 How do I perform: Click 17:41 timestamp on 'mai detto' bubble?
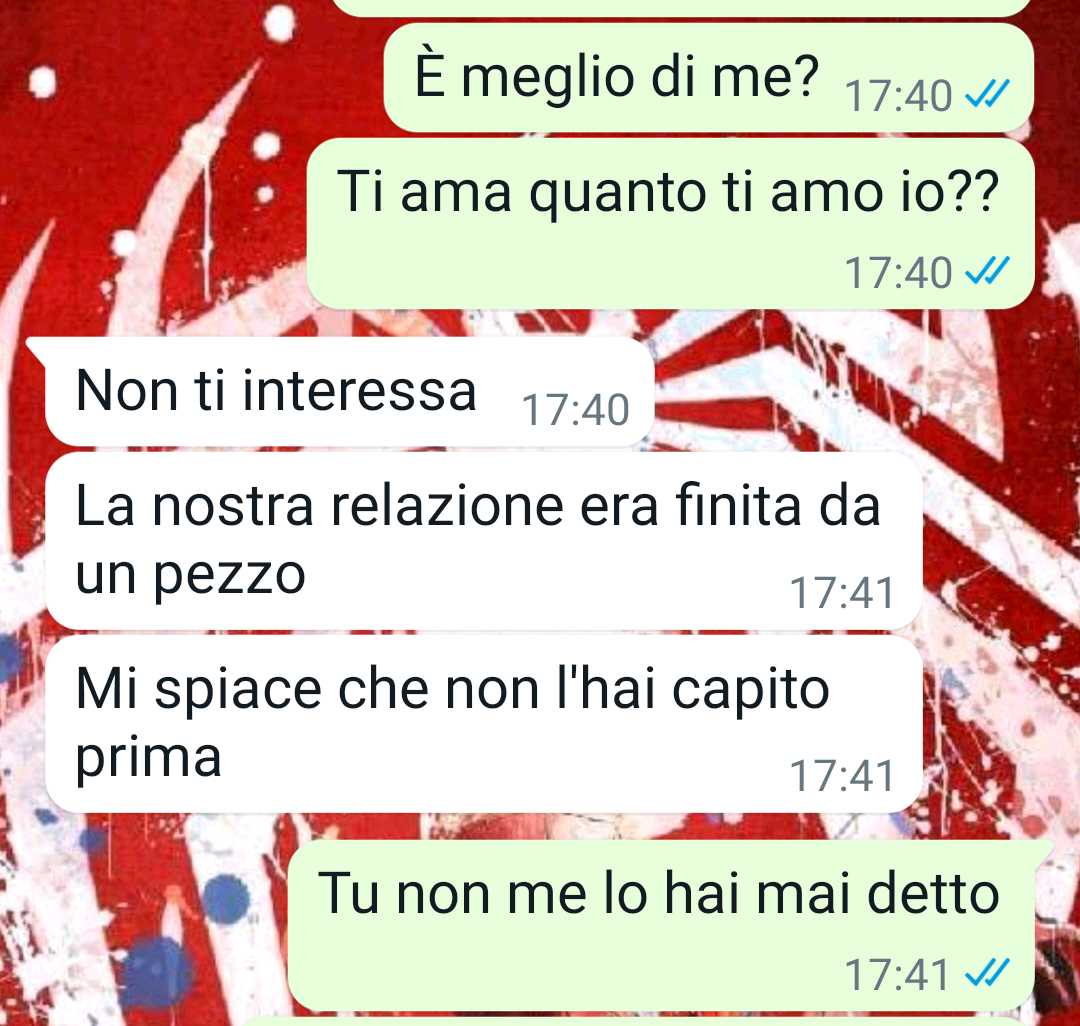pyautogui.click(x=897, y=974)
